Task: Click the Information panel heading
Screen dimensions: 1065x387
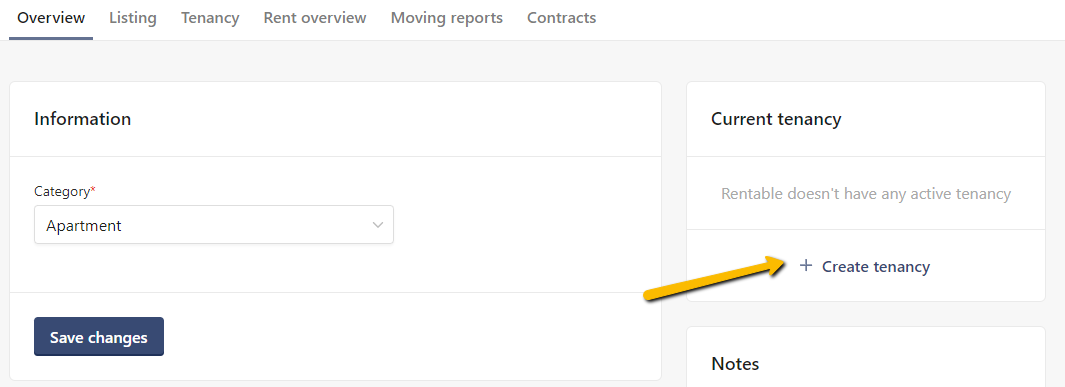Action: 82,119
